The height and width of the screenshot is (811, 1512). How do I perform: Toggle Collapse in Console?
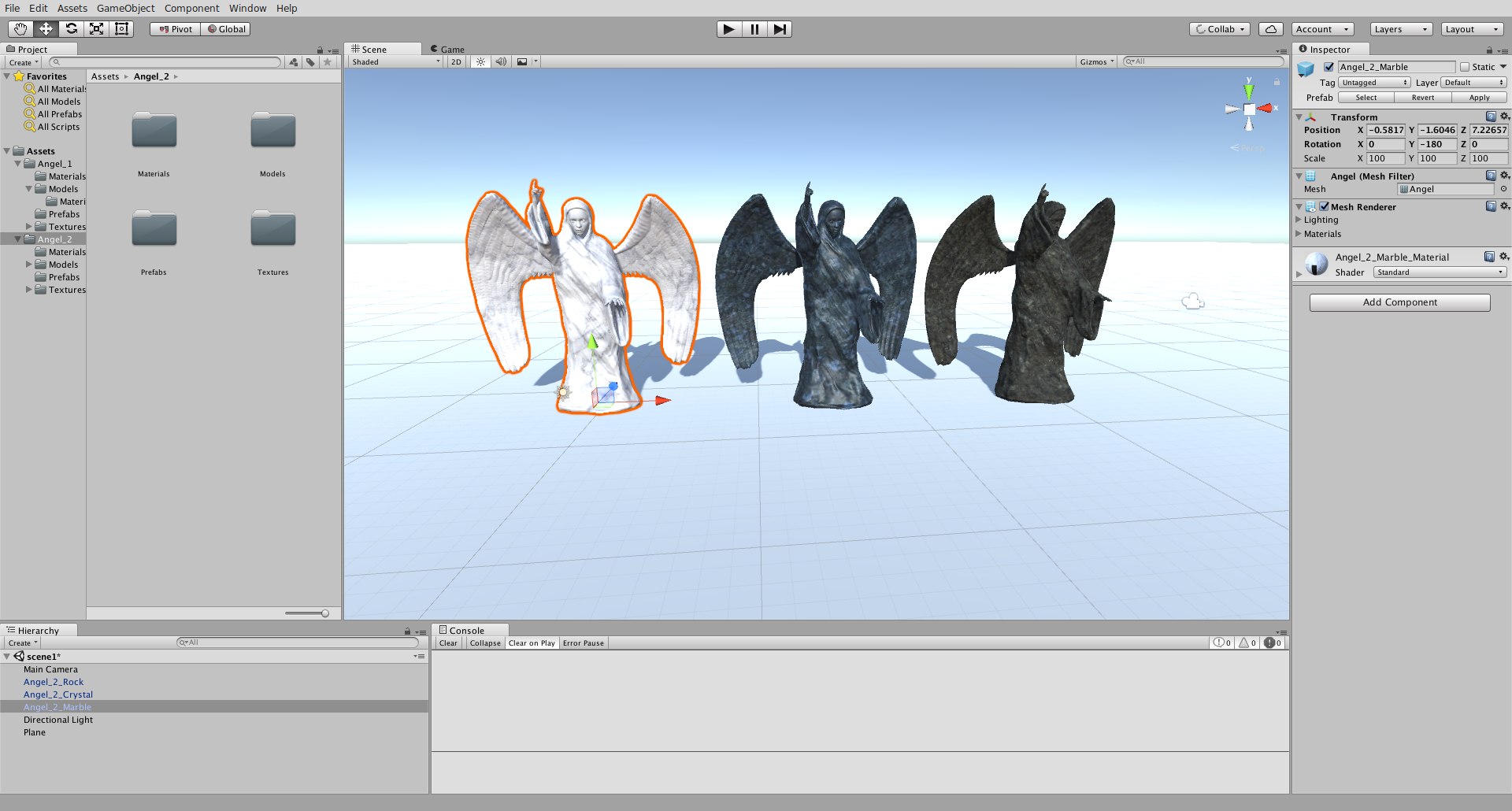click(484, 643)
